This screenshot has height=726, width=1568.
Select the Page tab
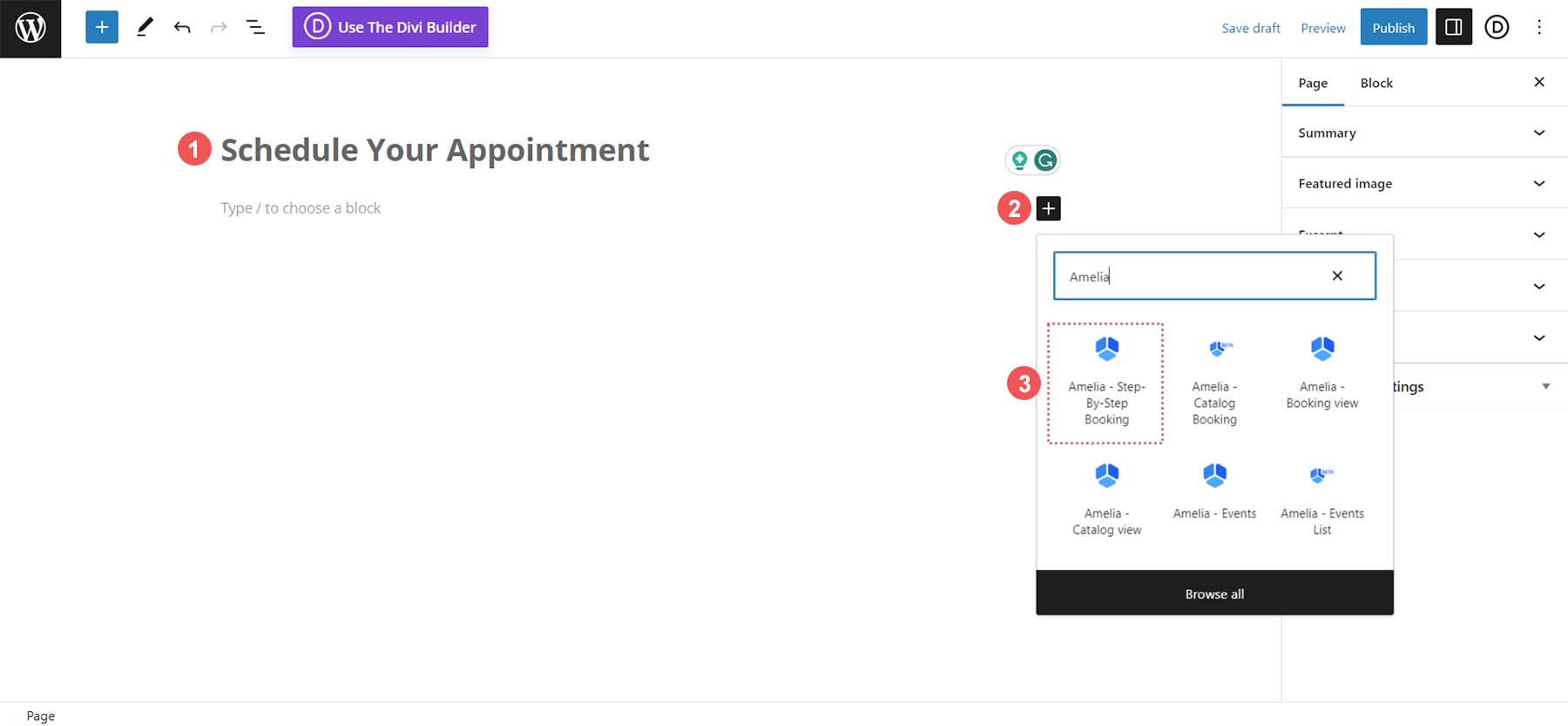[1313, 83]
